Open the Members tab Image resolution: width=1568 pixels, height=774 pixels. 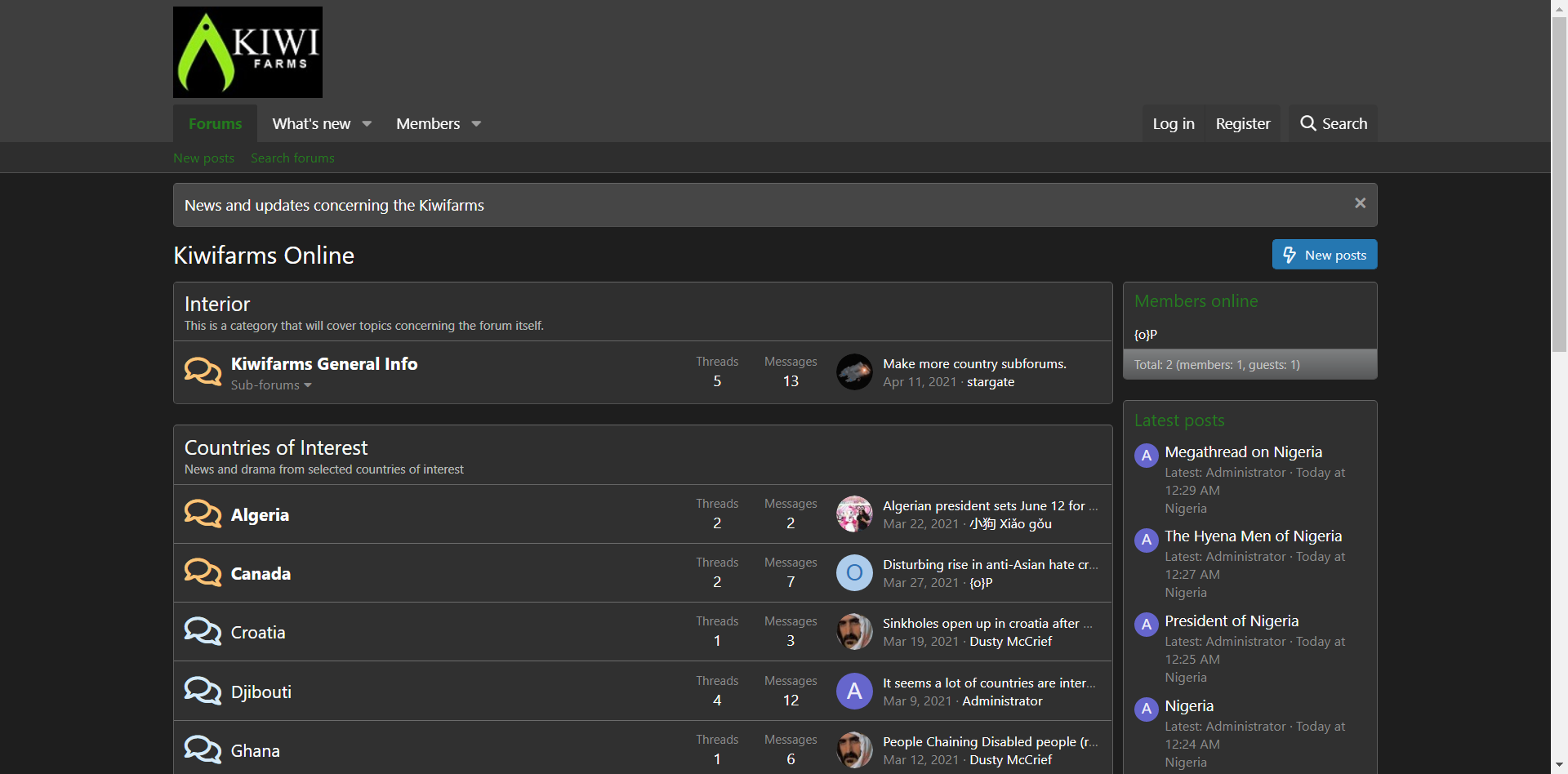pyautogui.click(x=428, y=123)
